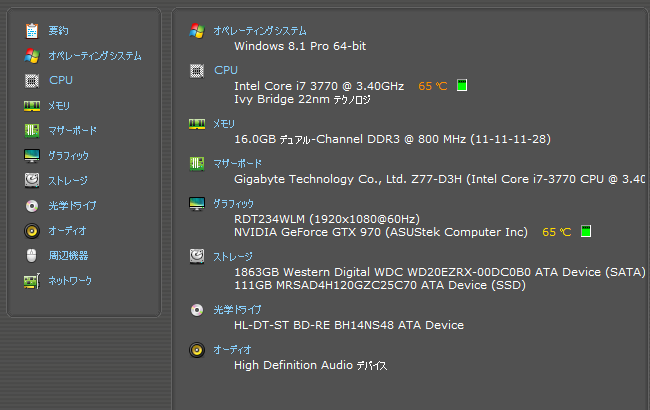
Task: Open the メモリ RAM icon in sidebar
Action: pyautogui.click(x=32, y=106)
